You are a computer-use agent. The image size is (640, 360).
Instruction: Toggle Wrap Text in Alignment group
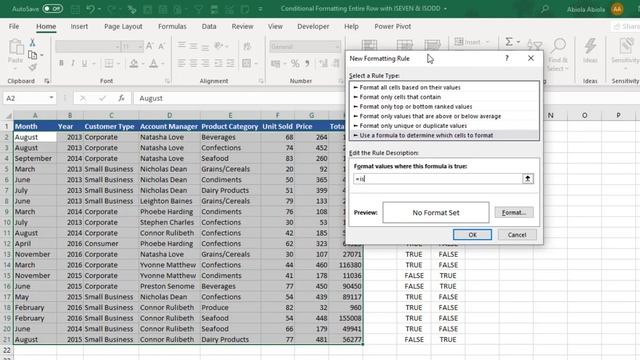point(247,46)
